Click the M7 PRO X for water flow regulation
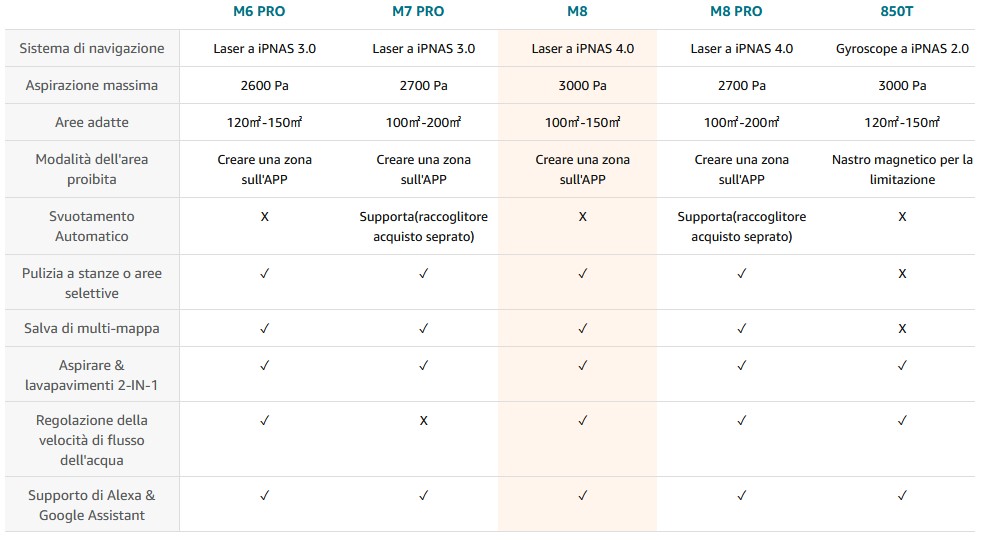This screenshot has height=540, width=1008. pyautogui.click(x=423, y=421)
